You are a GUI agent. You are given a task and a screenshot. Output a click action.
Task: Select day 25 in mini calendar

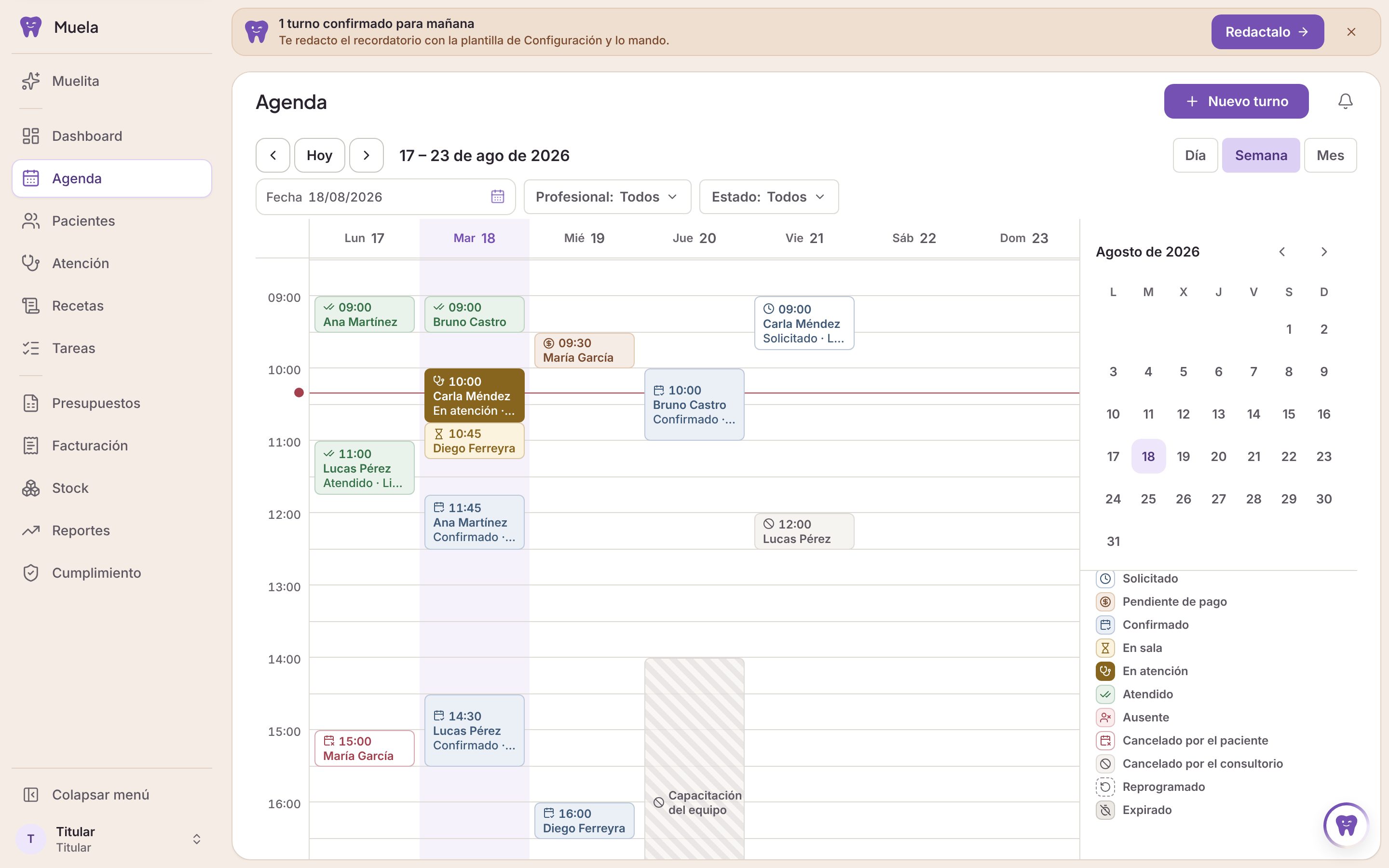tap(1148, 499)
